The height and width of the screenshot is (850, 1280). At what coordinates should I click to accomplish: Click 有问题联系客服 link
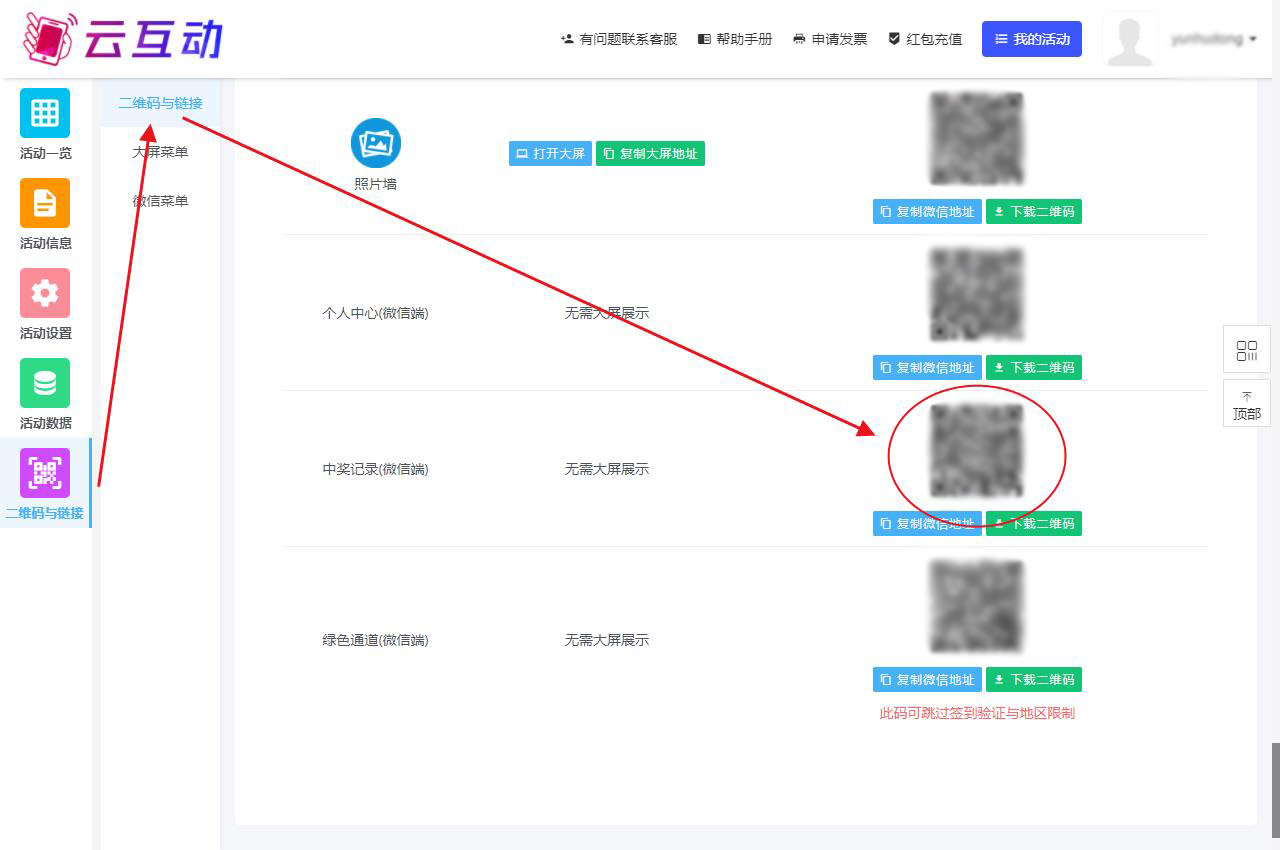click(619, 39)
